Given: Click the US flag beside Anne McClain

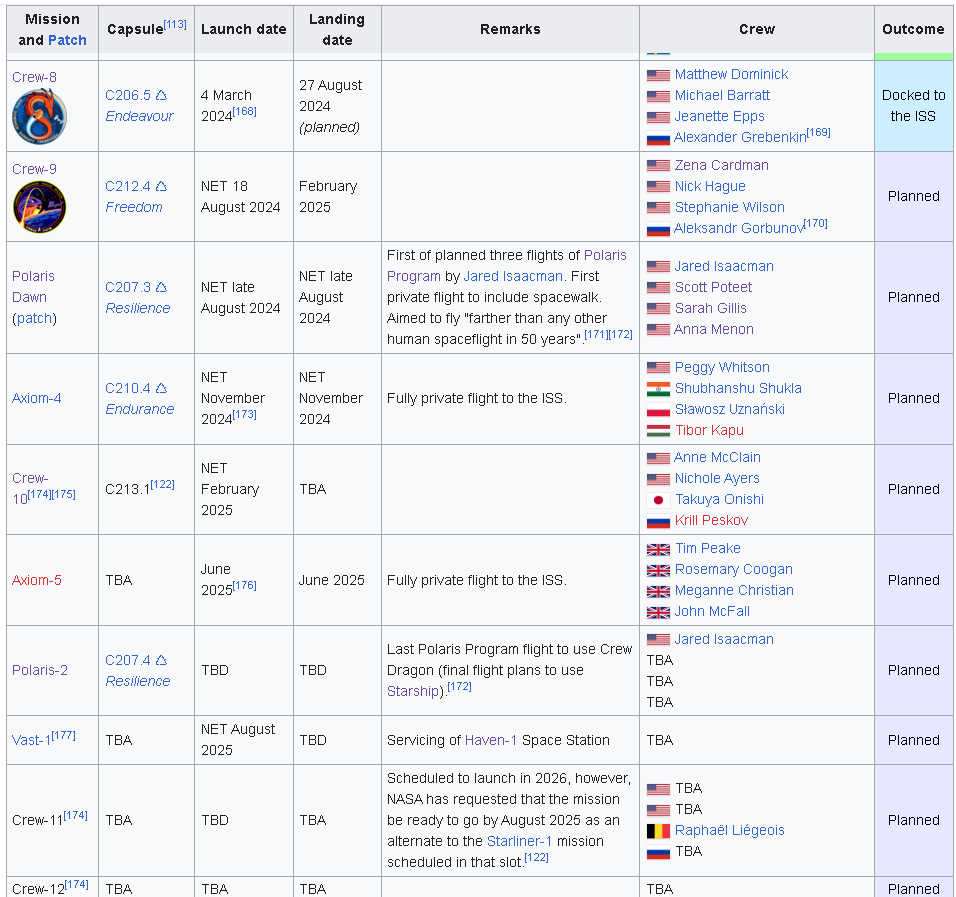Looking at the screenshot, I should (x=658, y=458).
